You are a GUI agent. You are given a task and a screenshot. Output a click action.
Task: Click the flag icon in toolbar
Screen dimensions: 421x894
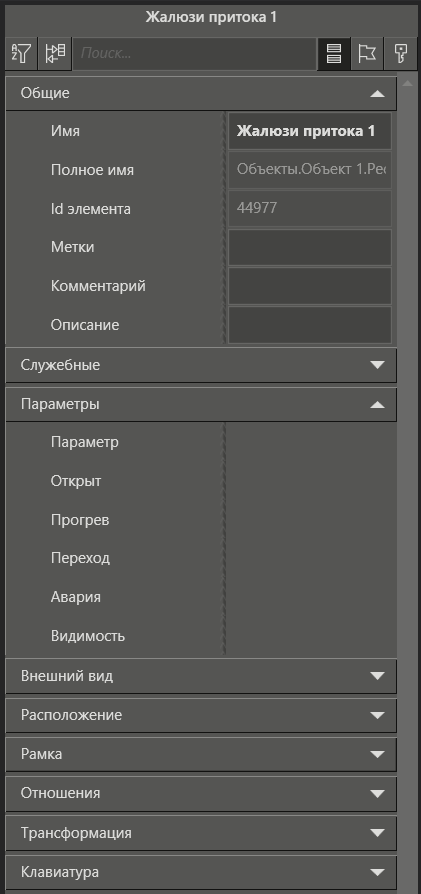[367, 54]
